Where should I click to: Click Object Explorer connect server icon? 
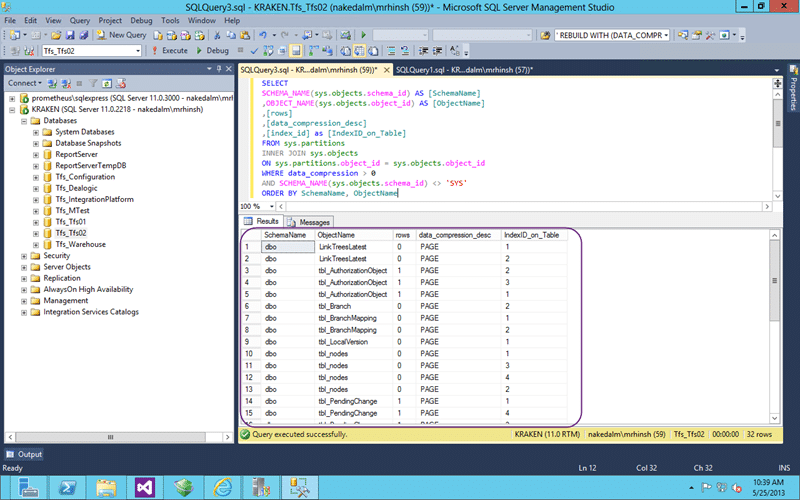(x=52, y=83)
